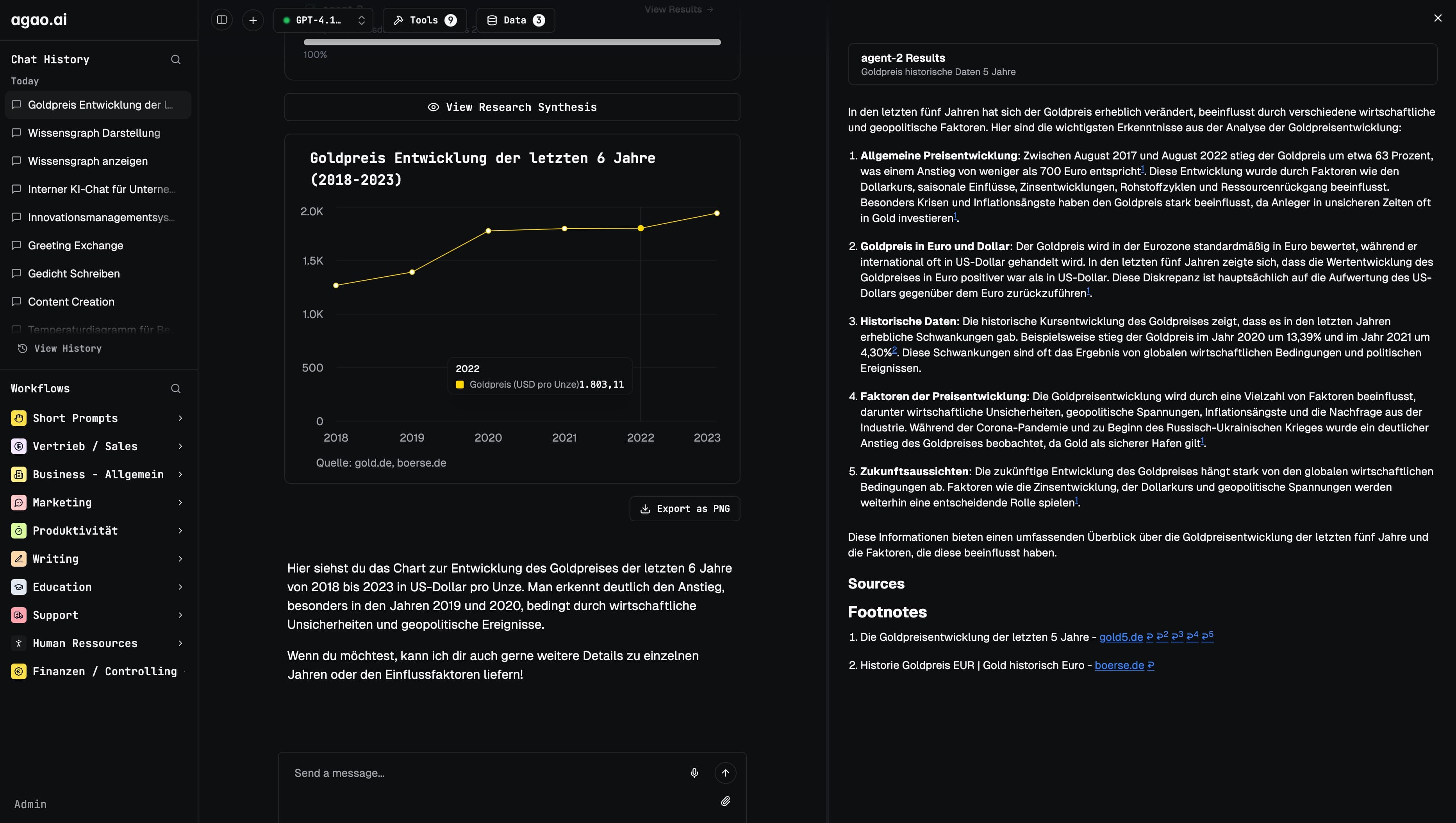Image resolution: width=1456 pixels, height=823 pixels.
Task: Click the 2023 data point on chart
Action: point(717,213)
